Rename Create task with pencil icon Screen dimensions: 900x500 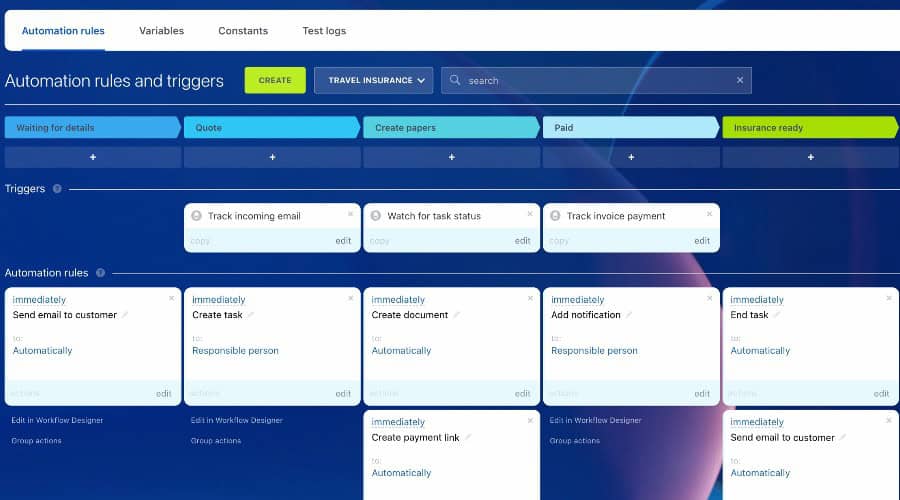pyautogui.click(x=250, y=315)
